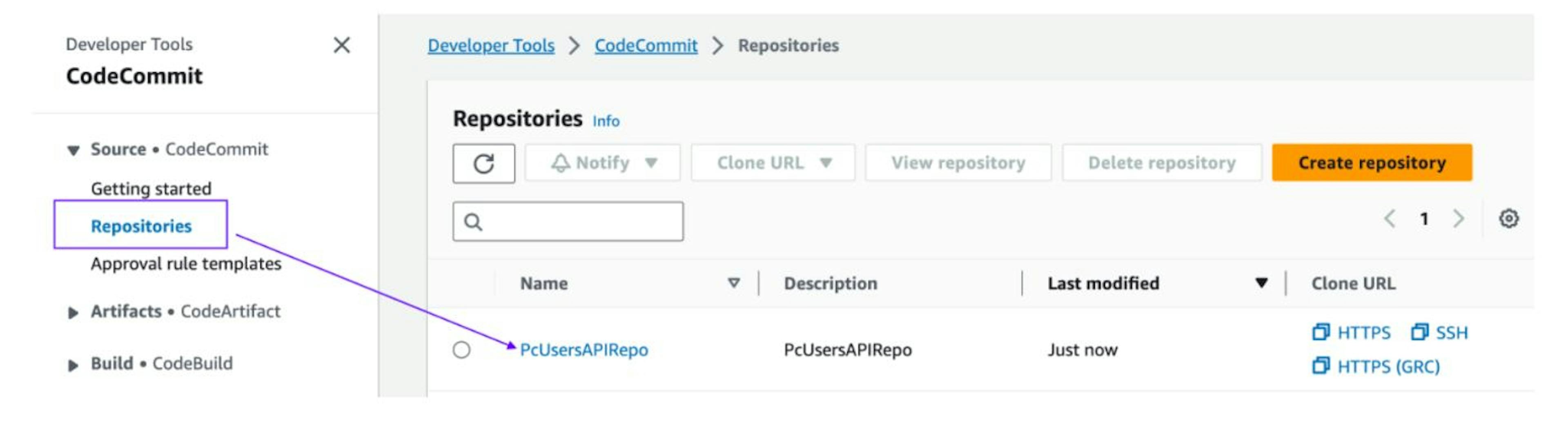
Task: Open Getting started in sidebar
Action: coord(151,189)
